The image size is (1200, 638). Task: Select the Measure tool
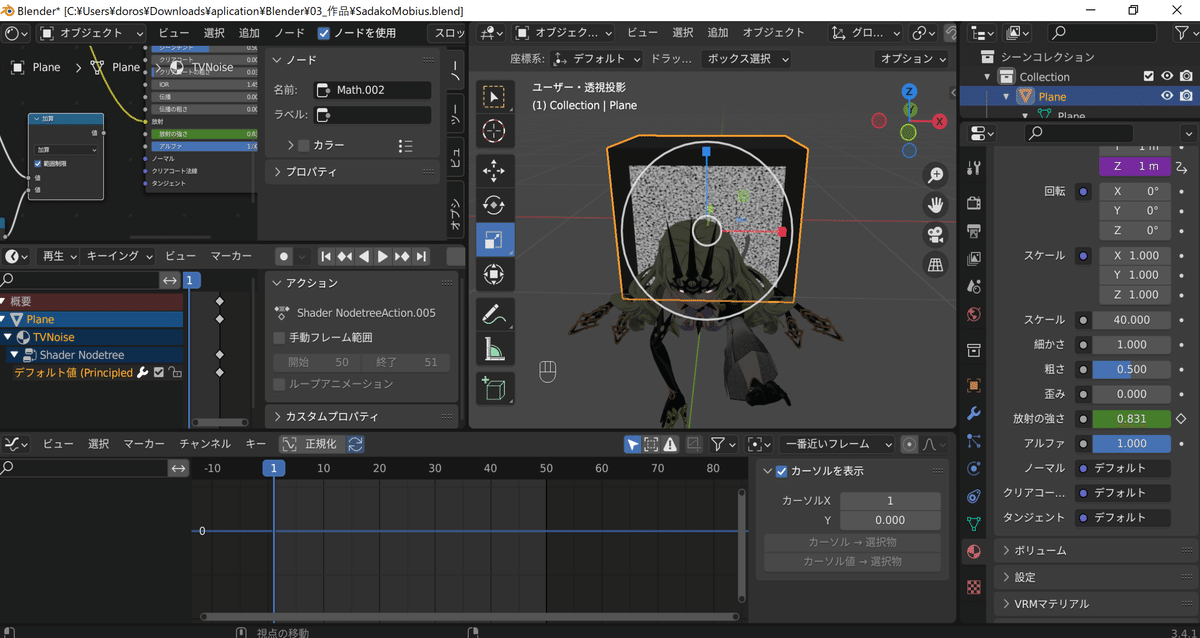494,349
